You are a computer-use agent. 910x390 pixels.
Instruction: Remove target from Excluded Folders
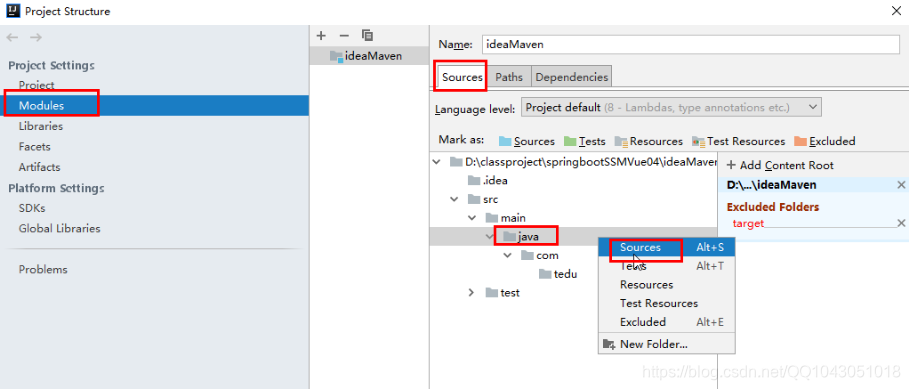pos(901,223)
